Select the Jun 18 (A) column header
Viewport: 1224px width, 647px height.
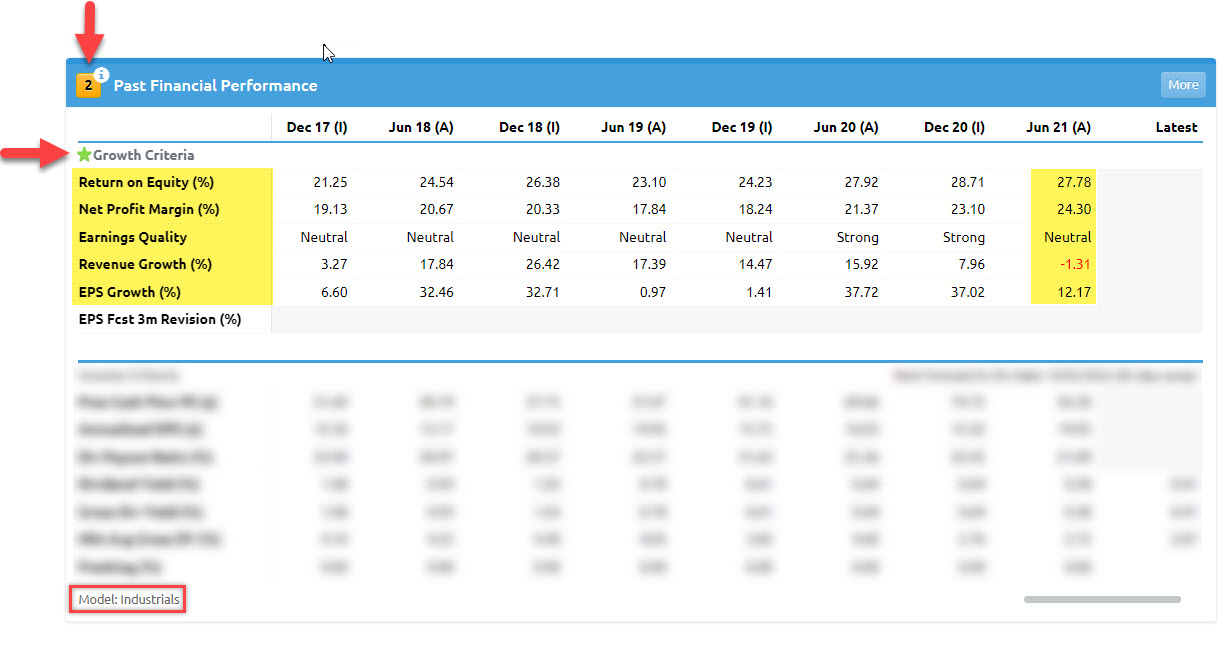421,127
